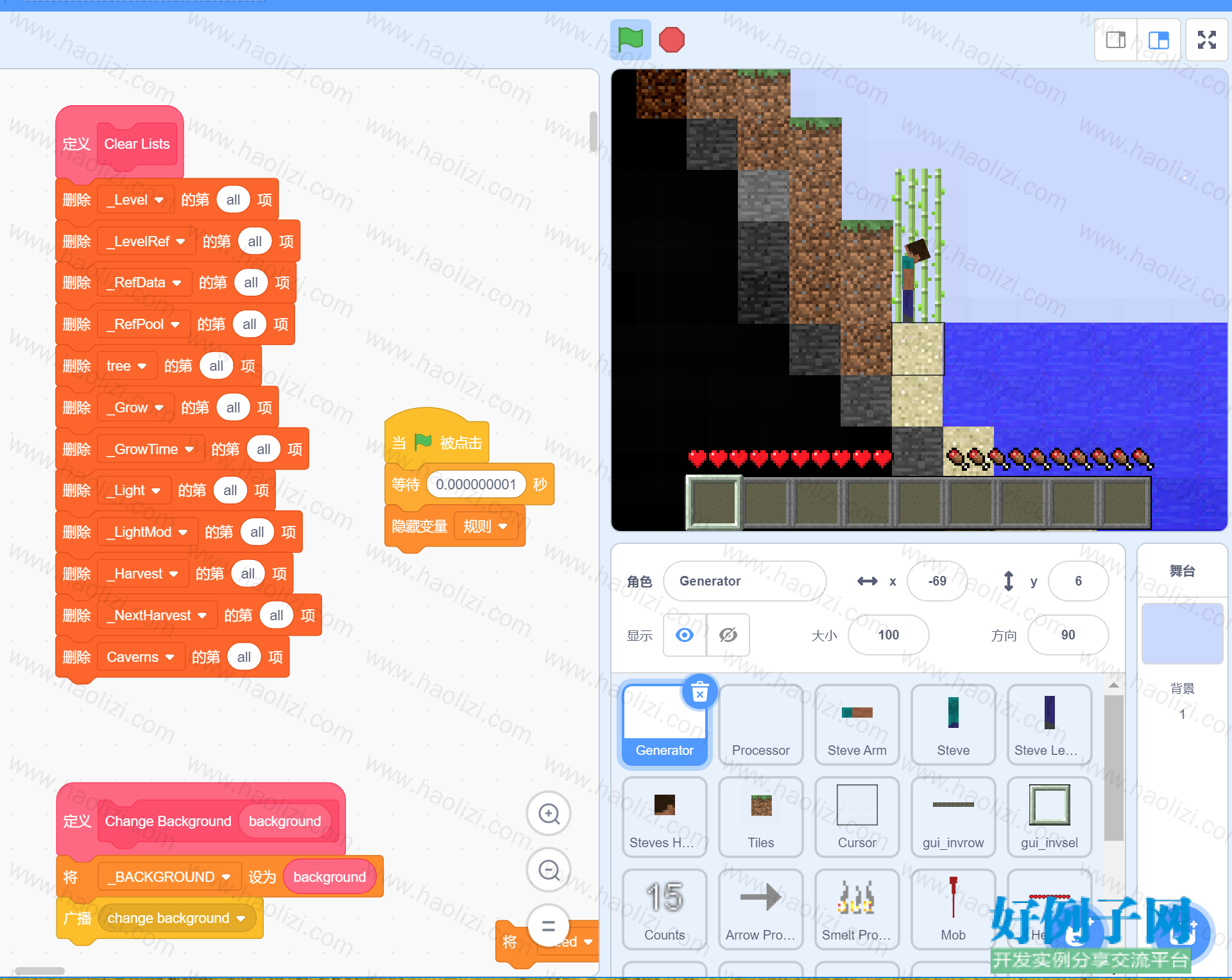Delete the Generator sprite with trash icon
Viewport: 1232px width, 980px height.
pos(699,692)
